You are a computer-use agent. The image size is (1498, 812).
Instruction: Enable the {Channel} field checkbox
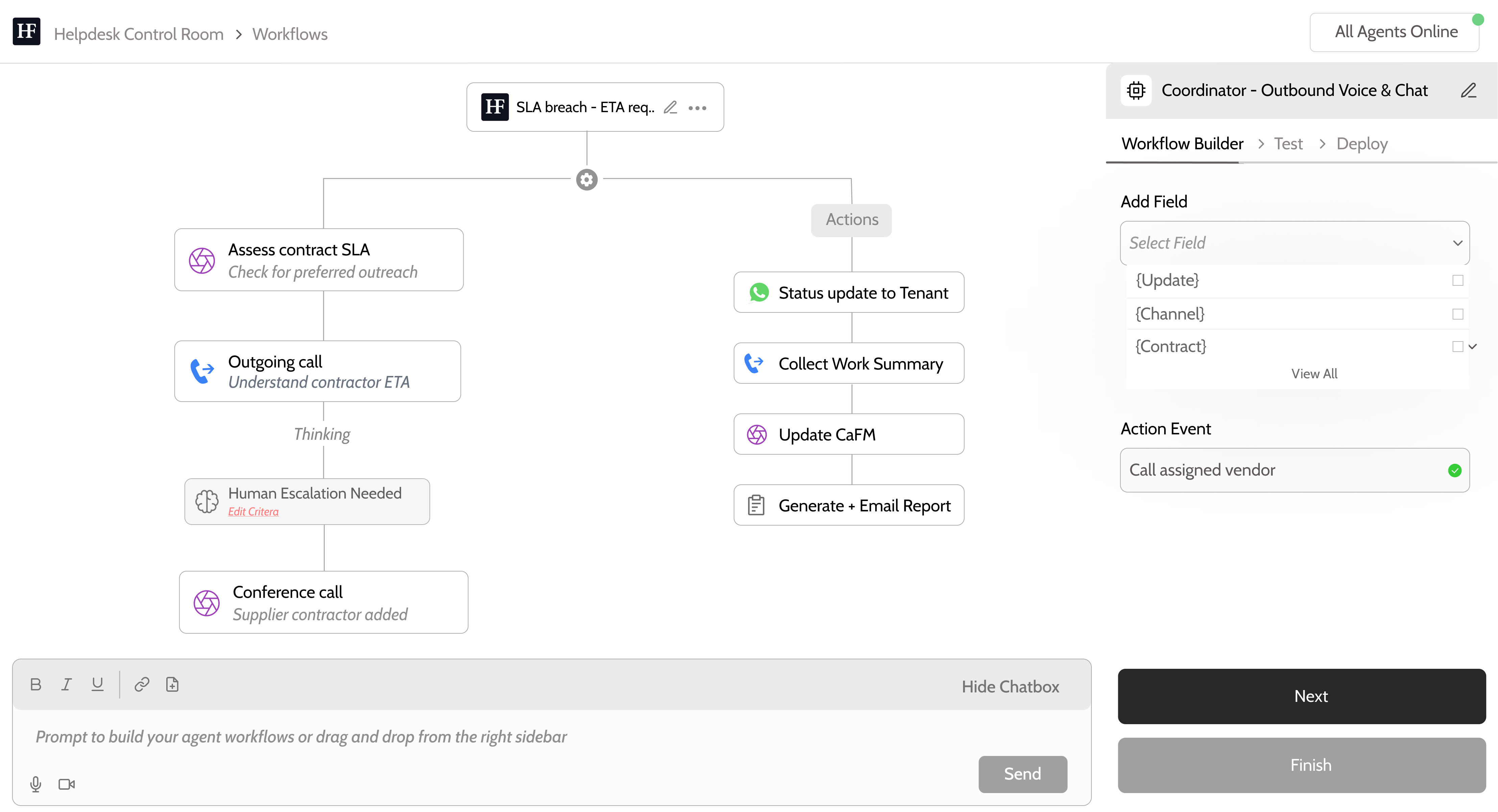coord(1457,314)
